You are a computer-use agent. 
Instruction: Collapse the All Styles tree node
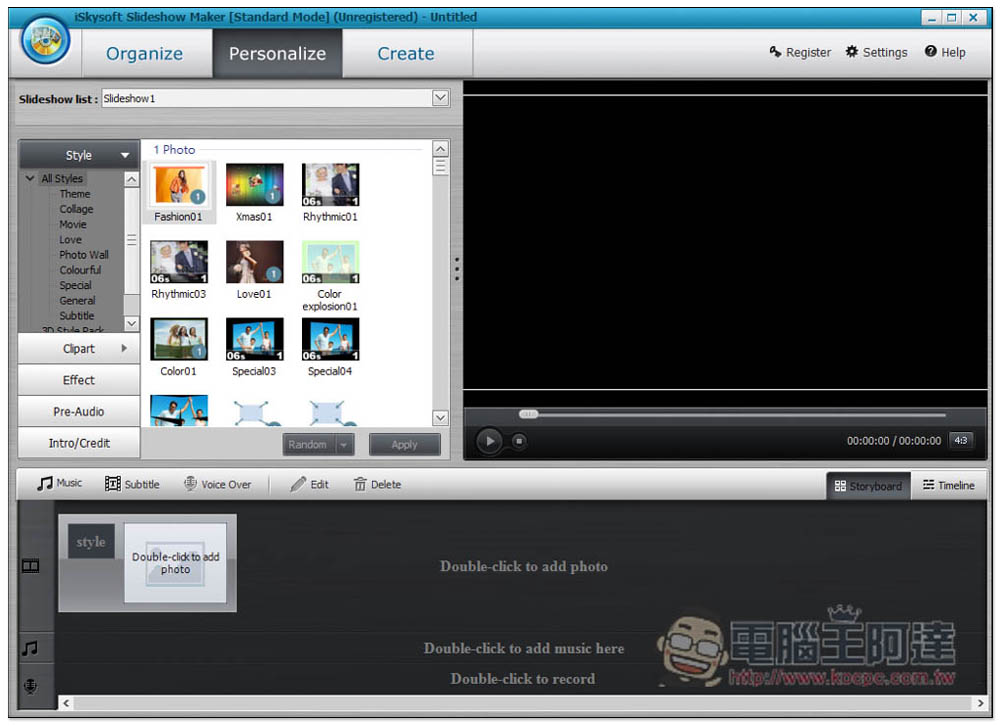[x=30, y=179]
